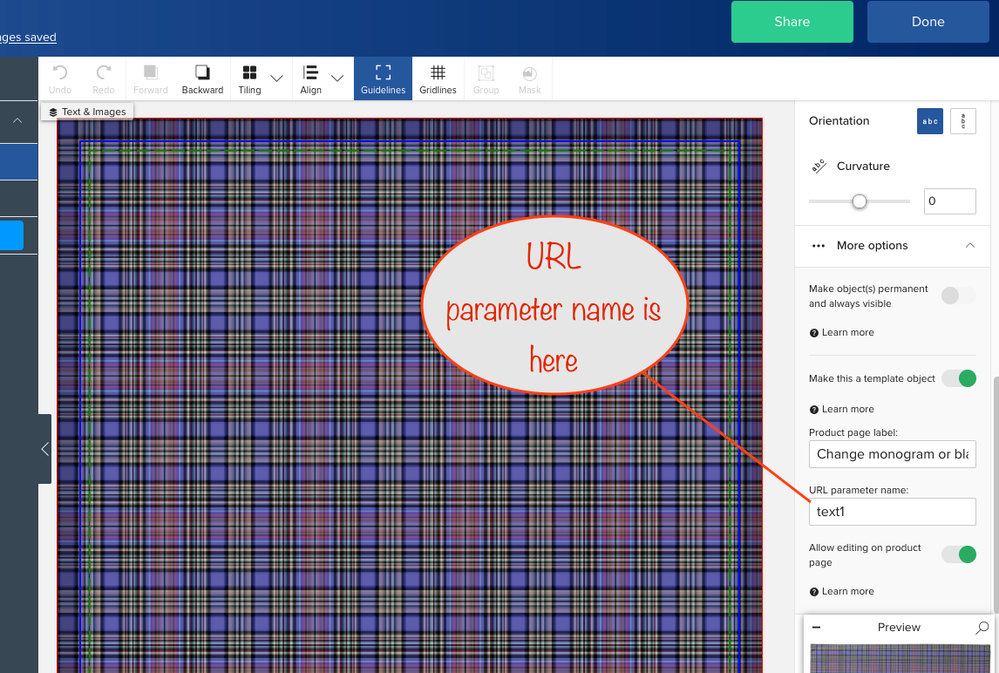Click the changes saved link
999x673 pixels.
28,37
